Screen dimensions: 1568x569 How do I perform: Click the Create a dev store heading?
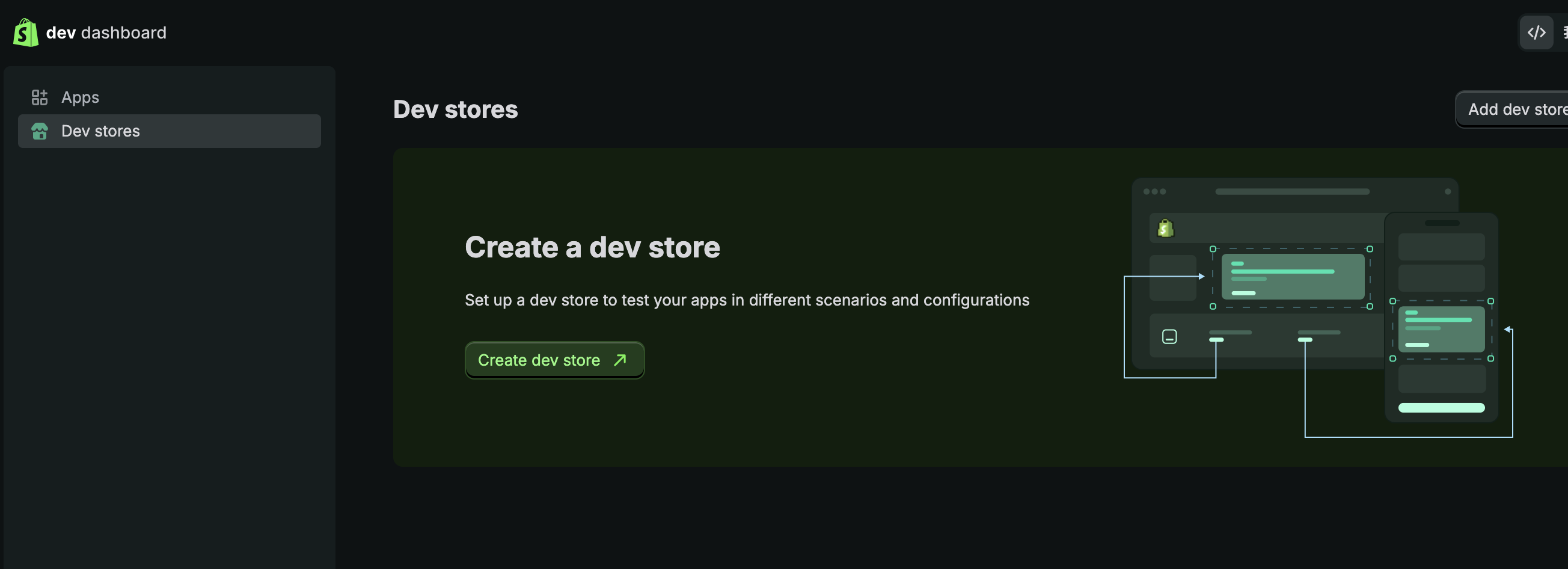point(592,247)
